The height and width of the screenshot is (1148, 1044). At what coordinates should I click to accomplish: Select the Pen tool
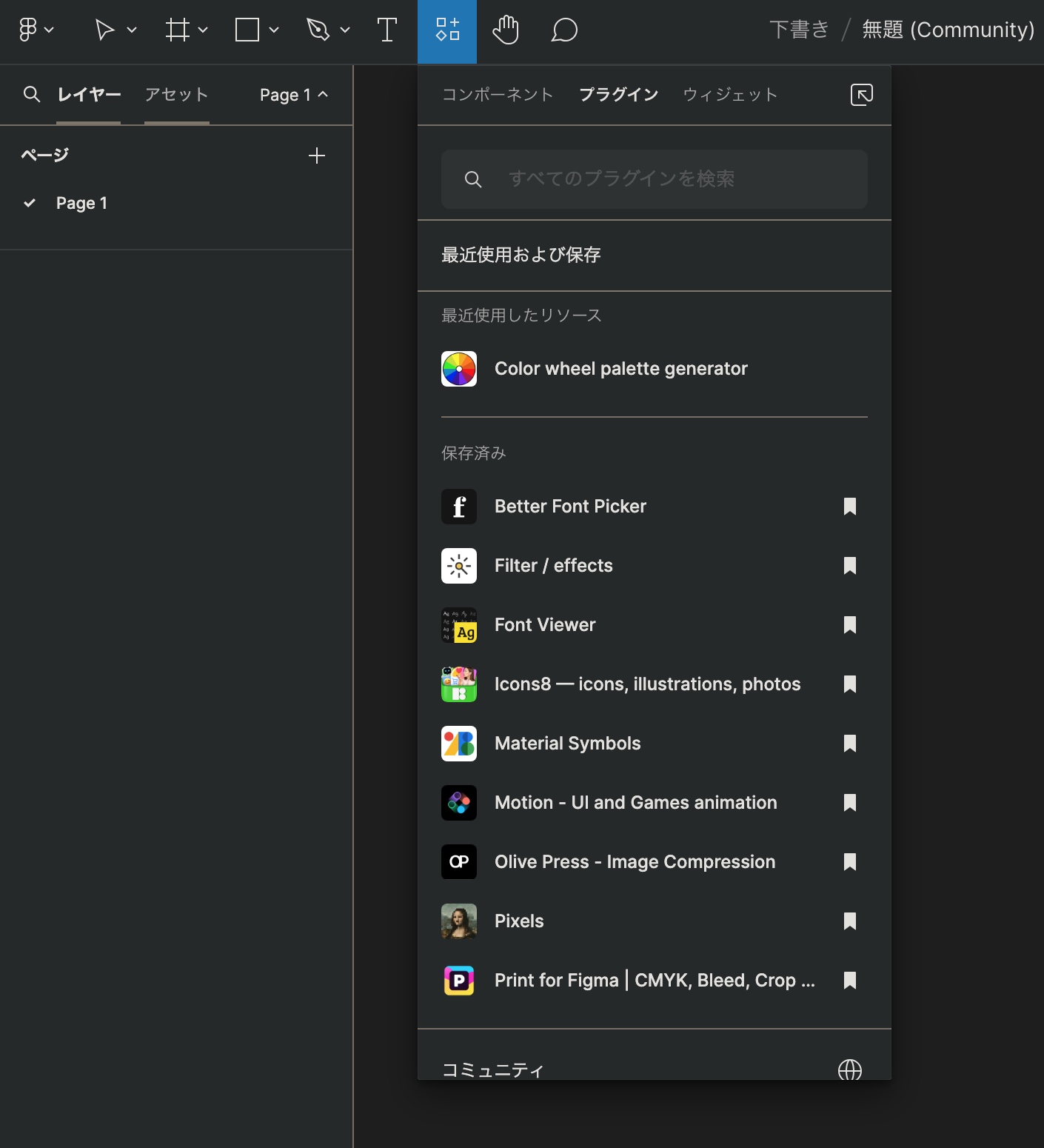[x=318, y=30]
